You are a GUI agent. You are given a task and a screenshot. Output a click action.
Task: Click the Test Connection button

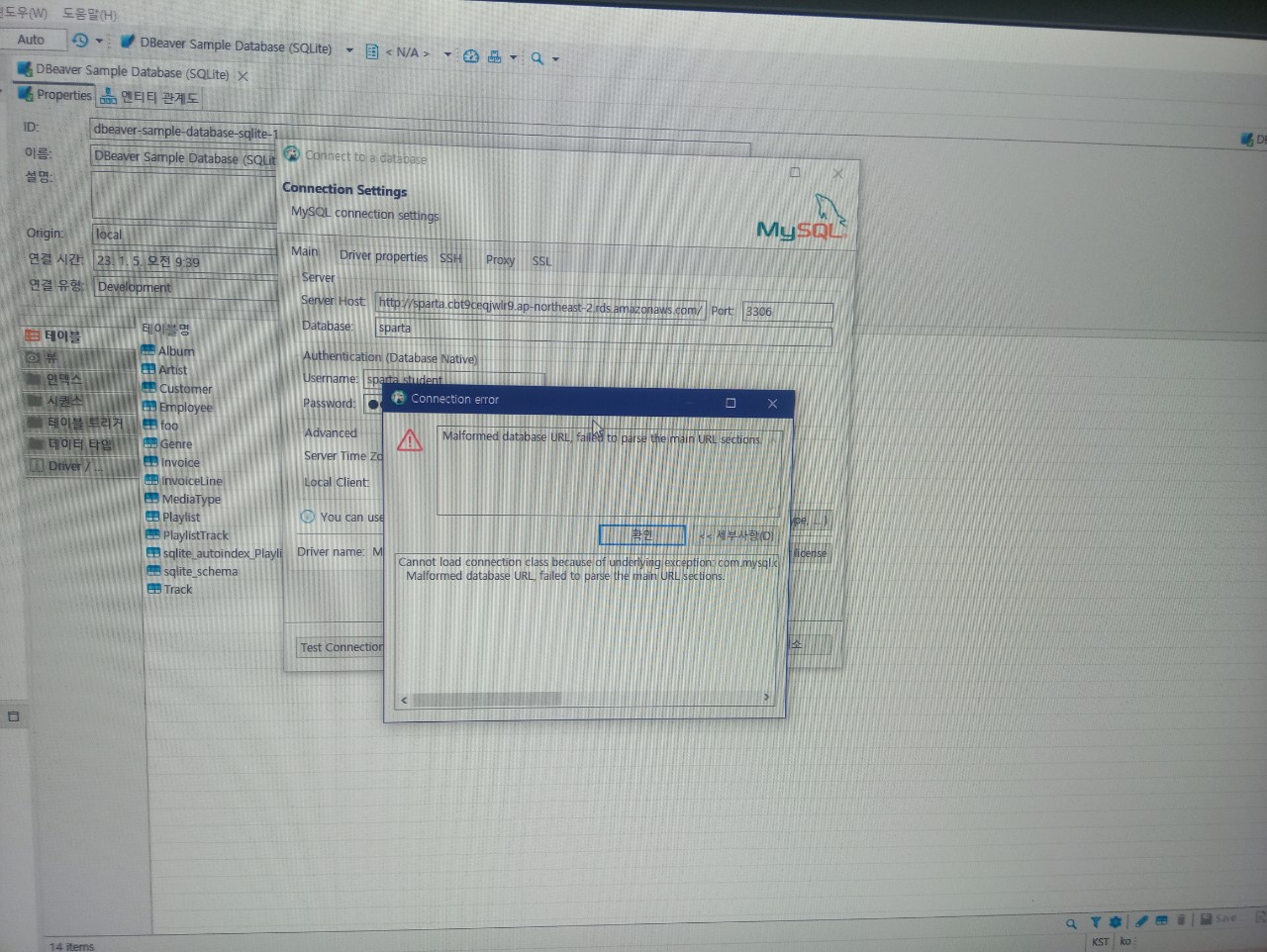click(341, 647)
